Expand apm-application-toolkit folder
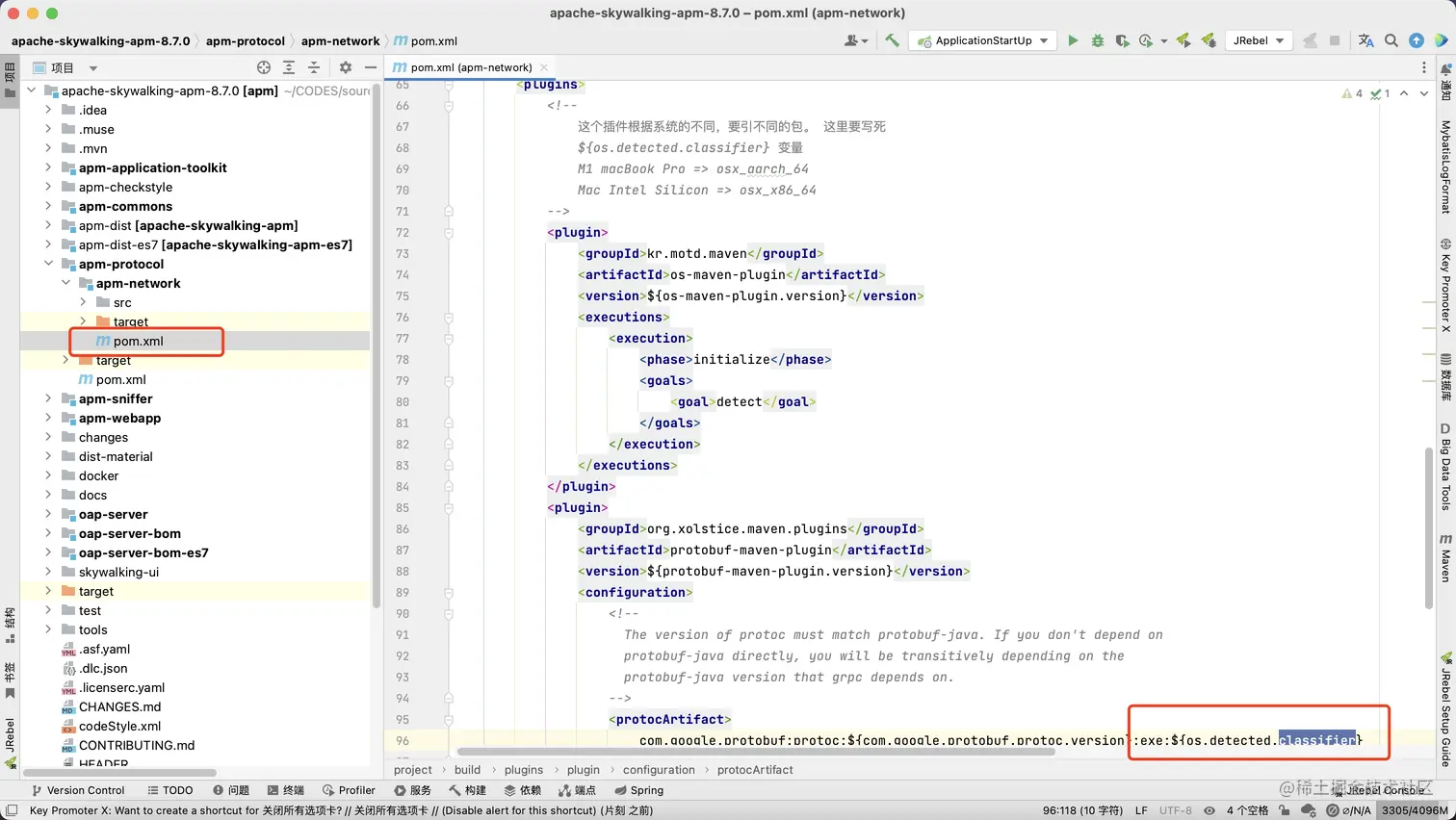1456x820 pixels. [48, 167]
